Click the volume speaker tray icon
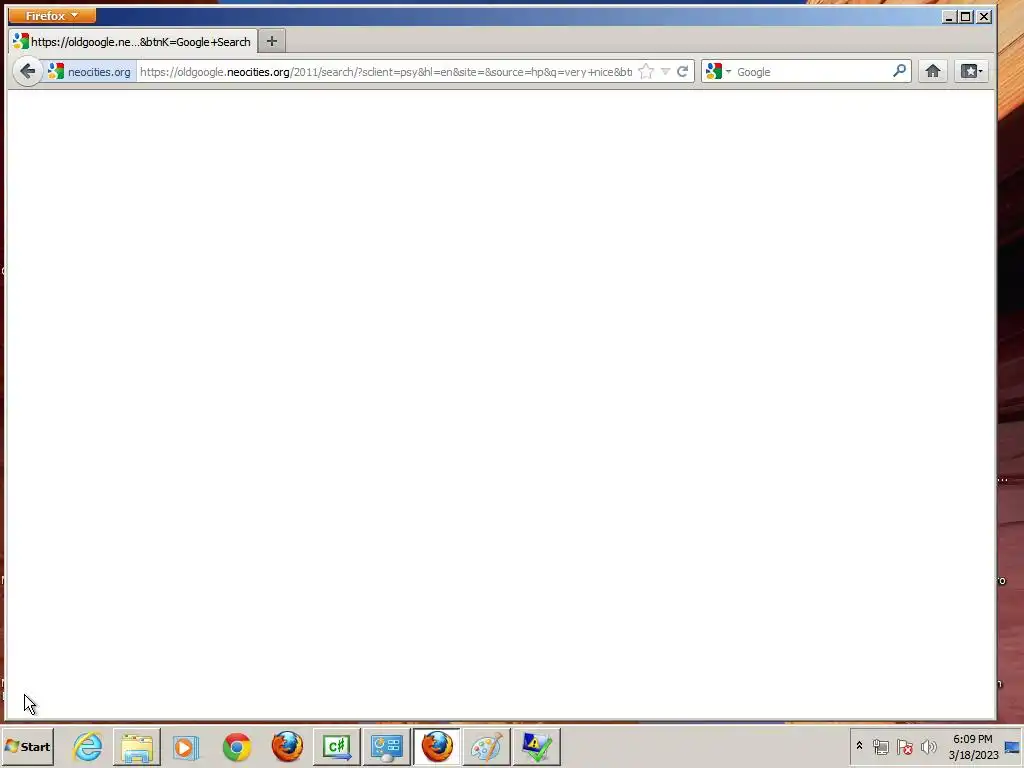Screen dimensions: 1024x768 (x=928, y=746)
